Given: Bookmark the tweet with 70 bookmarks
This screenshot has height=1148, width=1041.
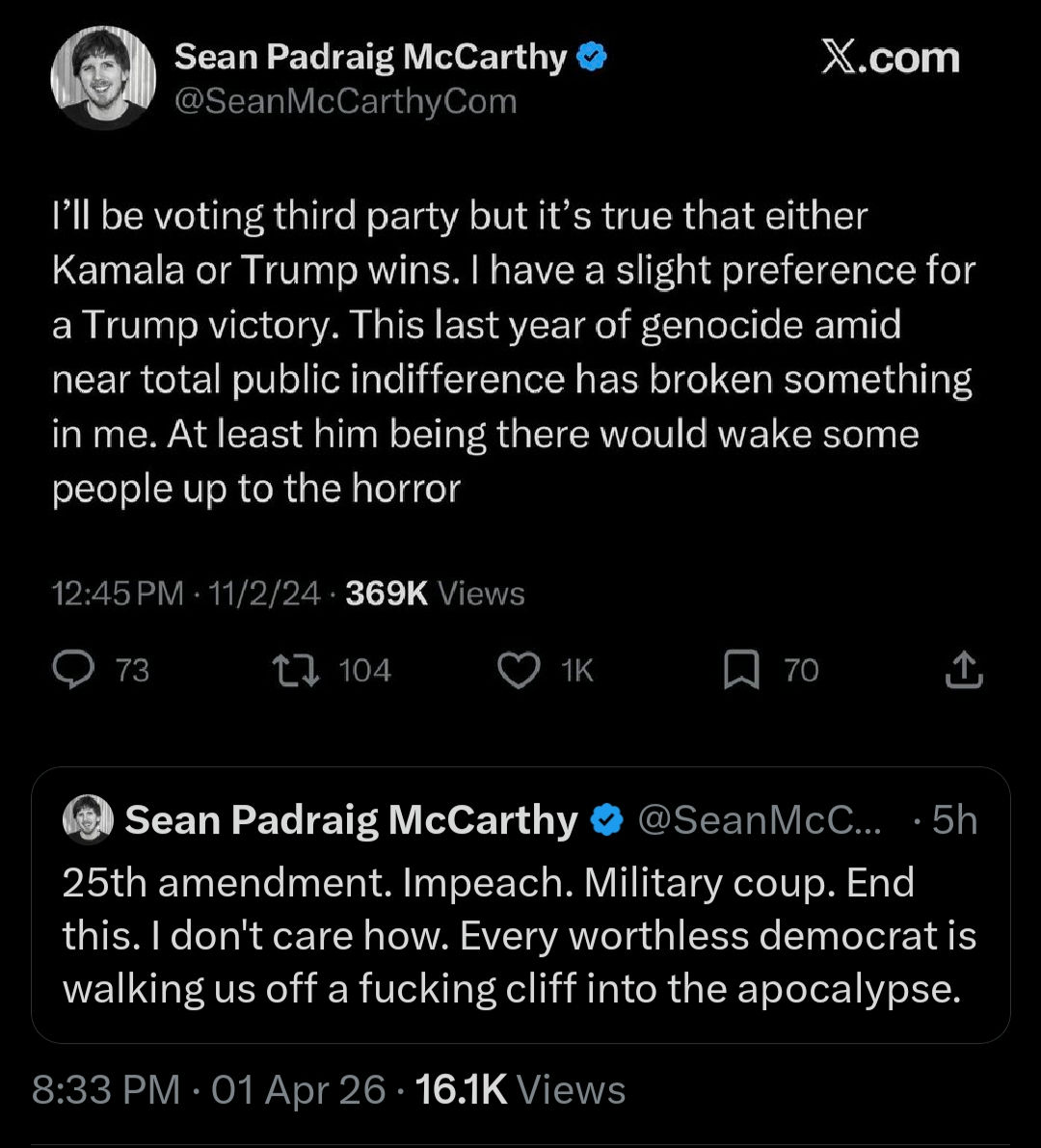Looking at the screenshot, I should pos(740,670).
